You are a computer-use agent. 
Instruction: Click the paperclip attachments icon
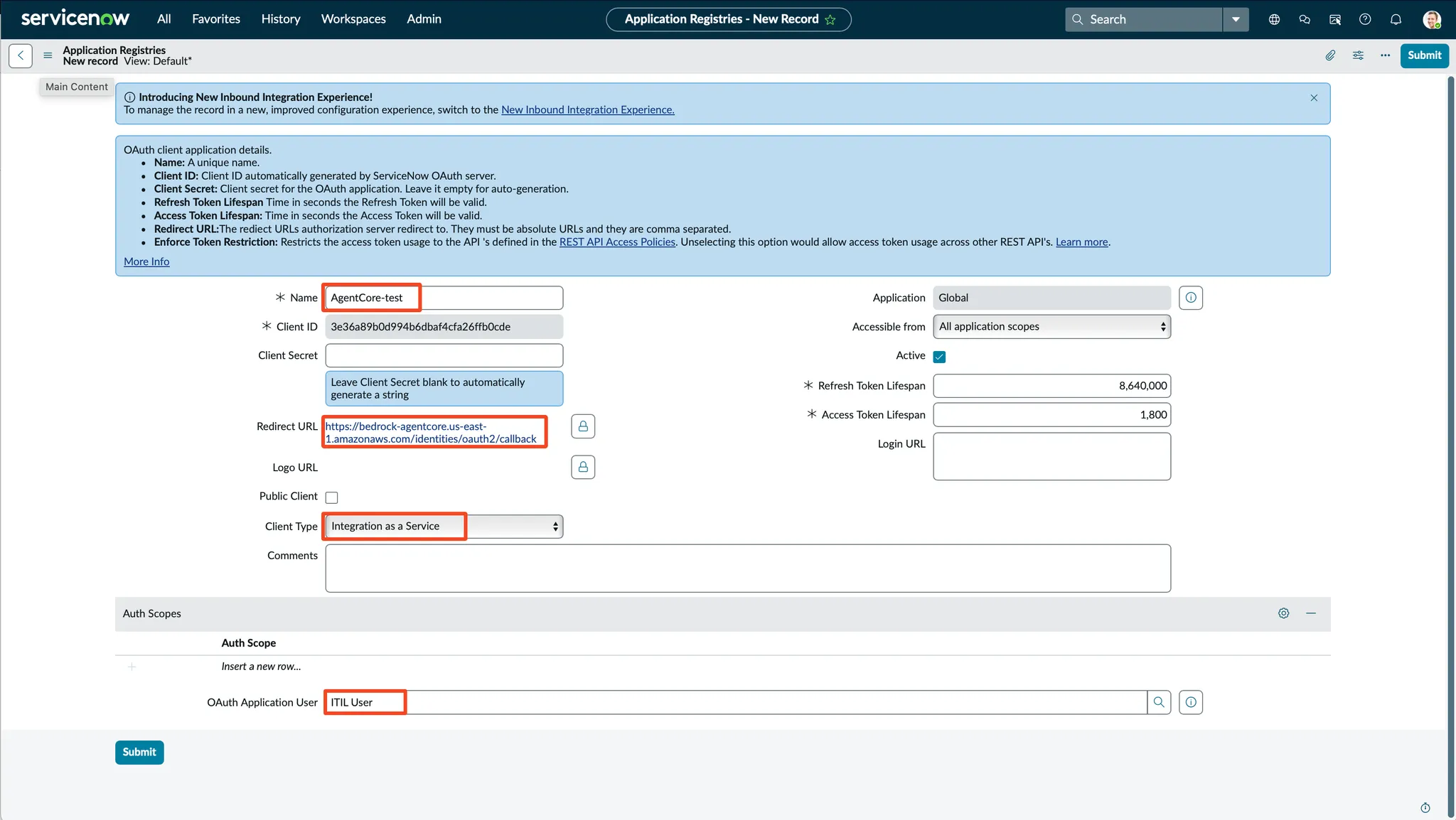[x=1330, y=55]
